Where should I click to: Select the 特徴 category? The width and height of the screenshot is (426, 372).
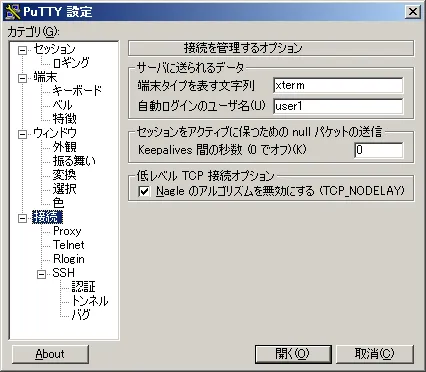click(65, 119)
